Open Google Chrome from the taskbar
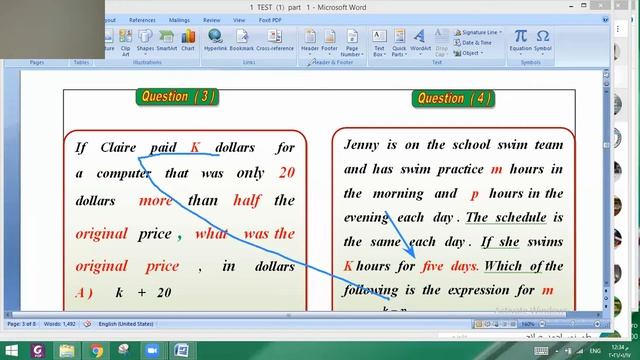Viewport: 640px width, 360px height. (x=97, y=351)
